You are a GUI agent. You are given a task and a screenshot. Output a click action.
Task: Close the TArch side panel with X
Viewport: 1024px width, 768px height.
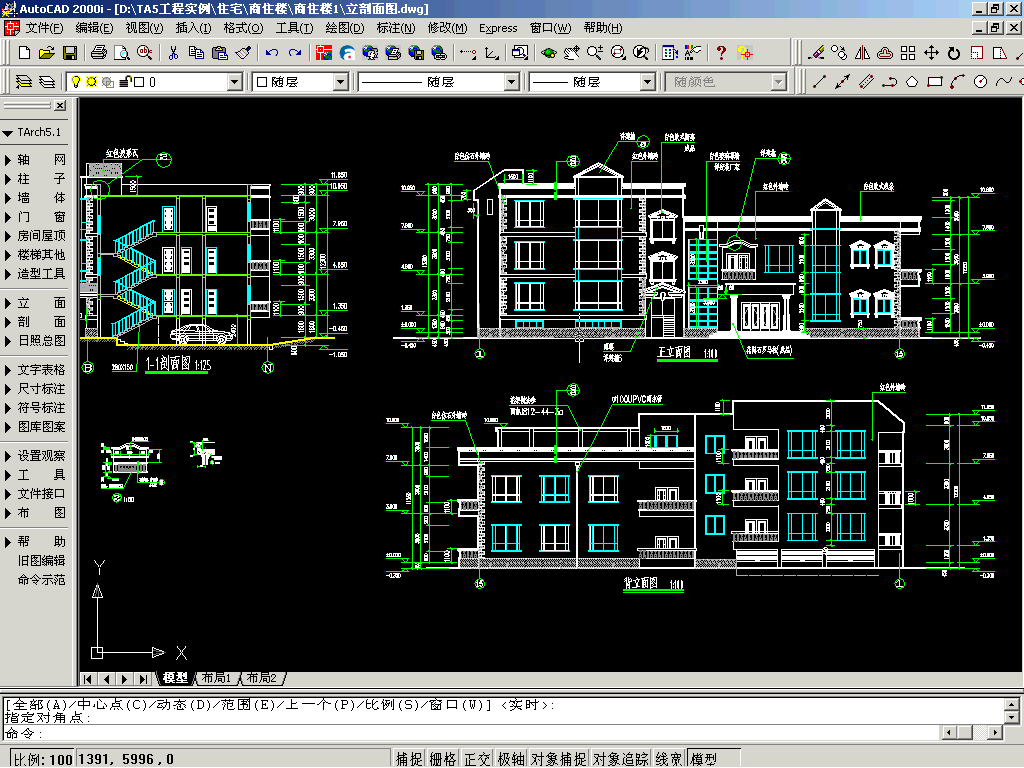click(60, 105)
